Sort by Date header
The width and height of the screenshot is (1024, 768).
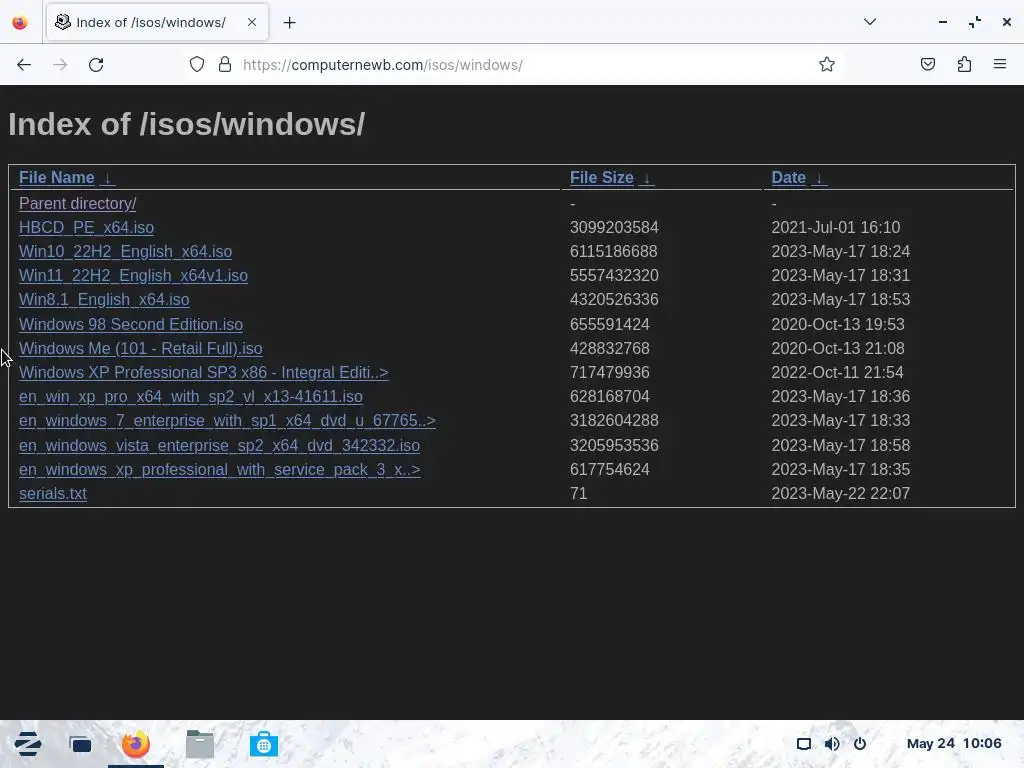tap(788, 178)
